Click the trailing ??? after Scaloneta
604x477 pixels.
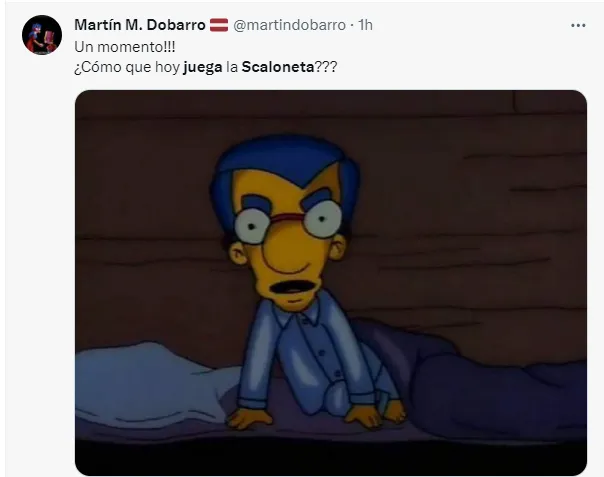click(x=326, y=67)
